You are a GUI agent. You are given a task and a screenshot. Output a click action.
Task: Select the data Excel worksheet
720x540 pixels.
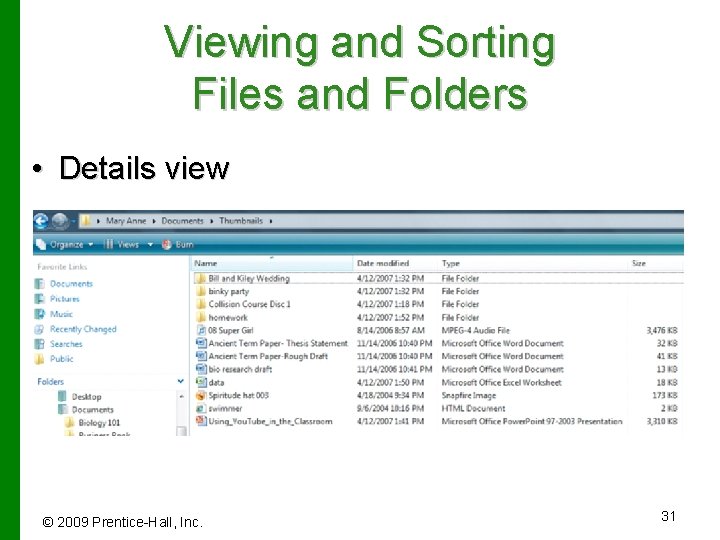click(216, 382)
